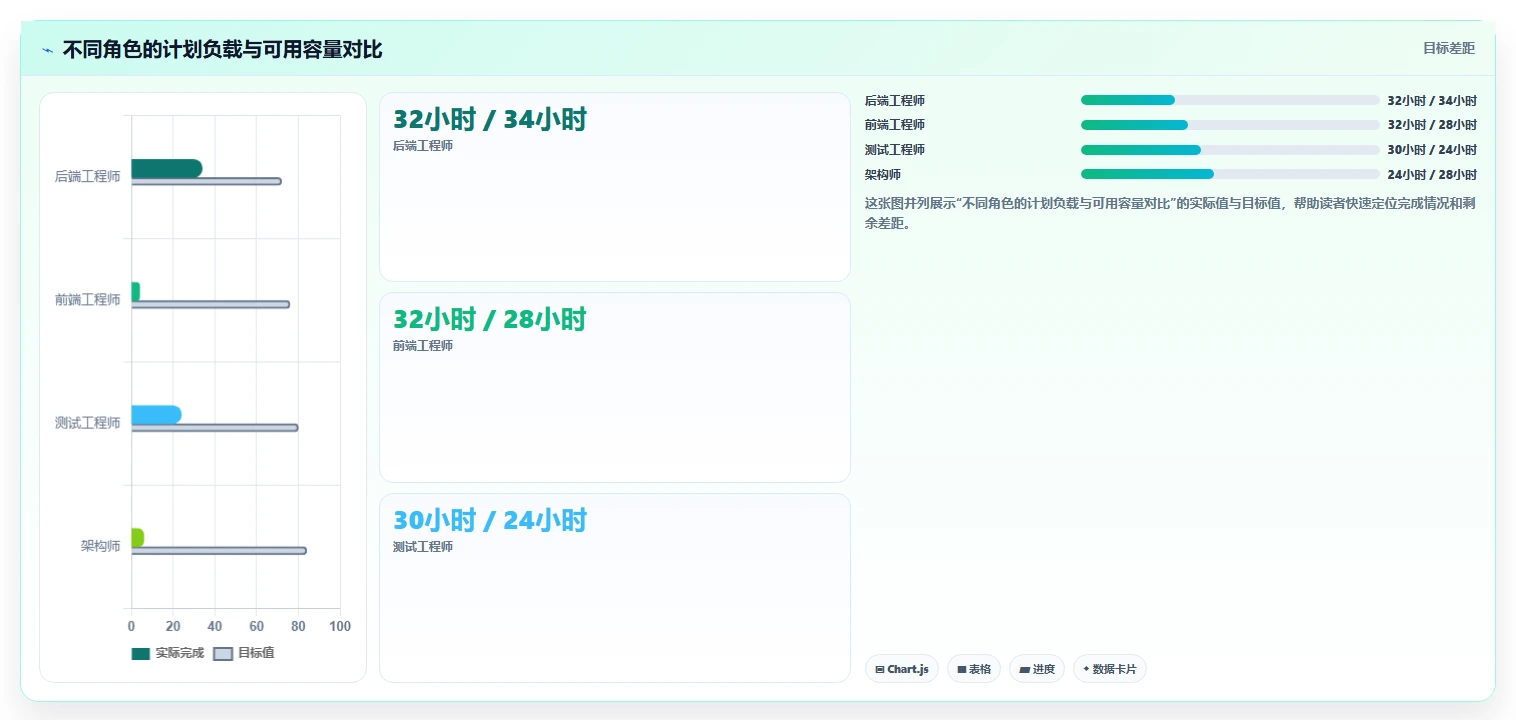Click 架构师 target bar in chart
Image resolution: width=1516 pixels, height=720 pixels.
pos(218,551)
